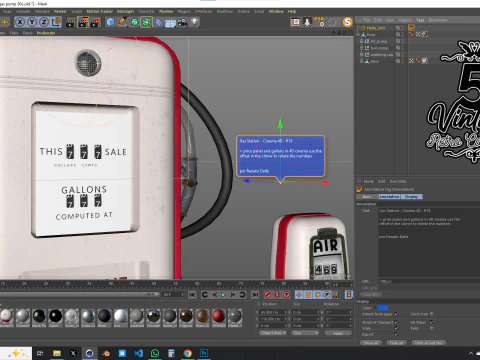Click the Hide all button
Screen dimensions: 480x360
[396, 343]
